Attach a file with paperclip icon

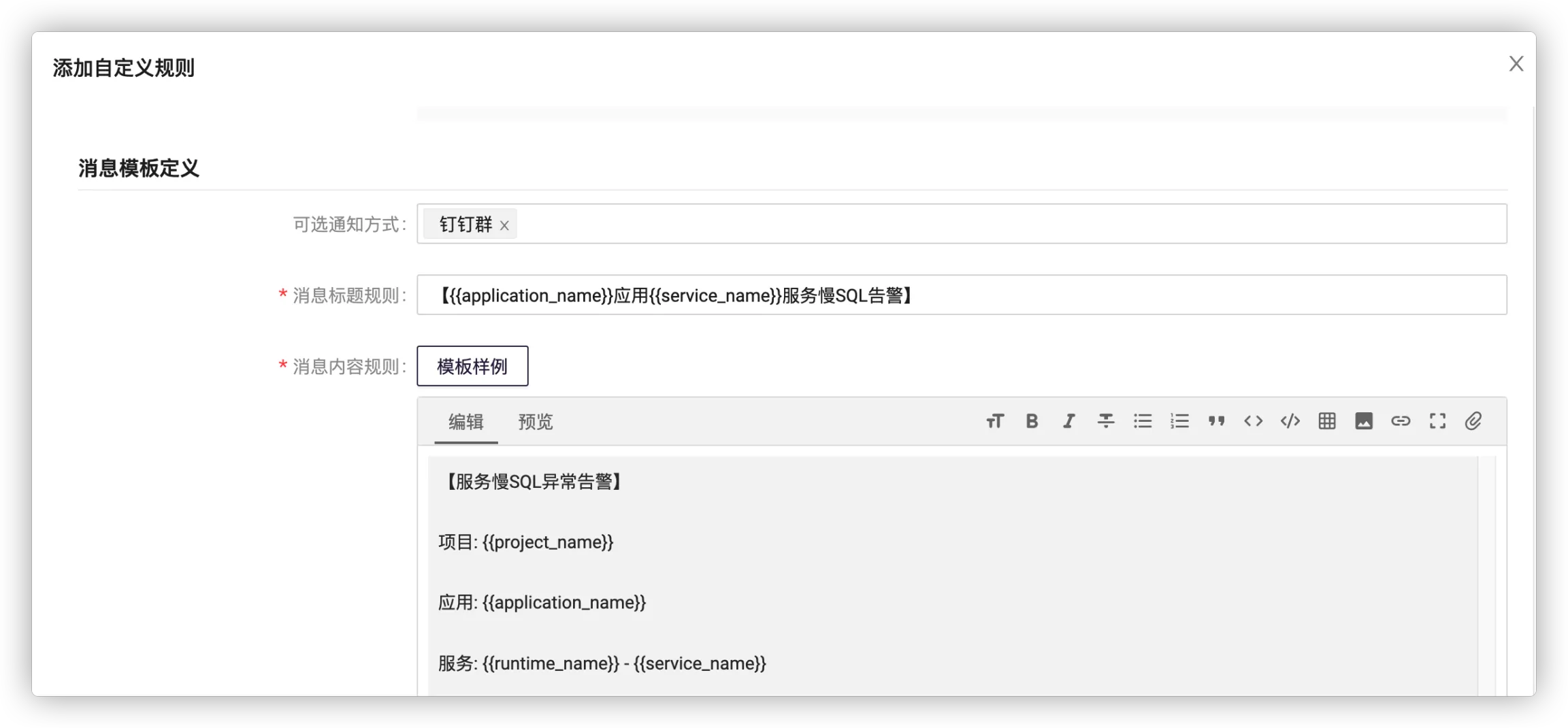click(x=1473, y=421)
